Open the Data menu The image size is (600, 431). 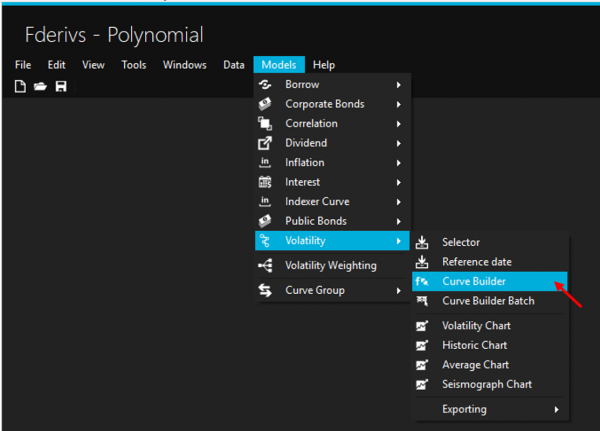(234, 65)
